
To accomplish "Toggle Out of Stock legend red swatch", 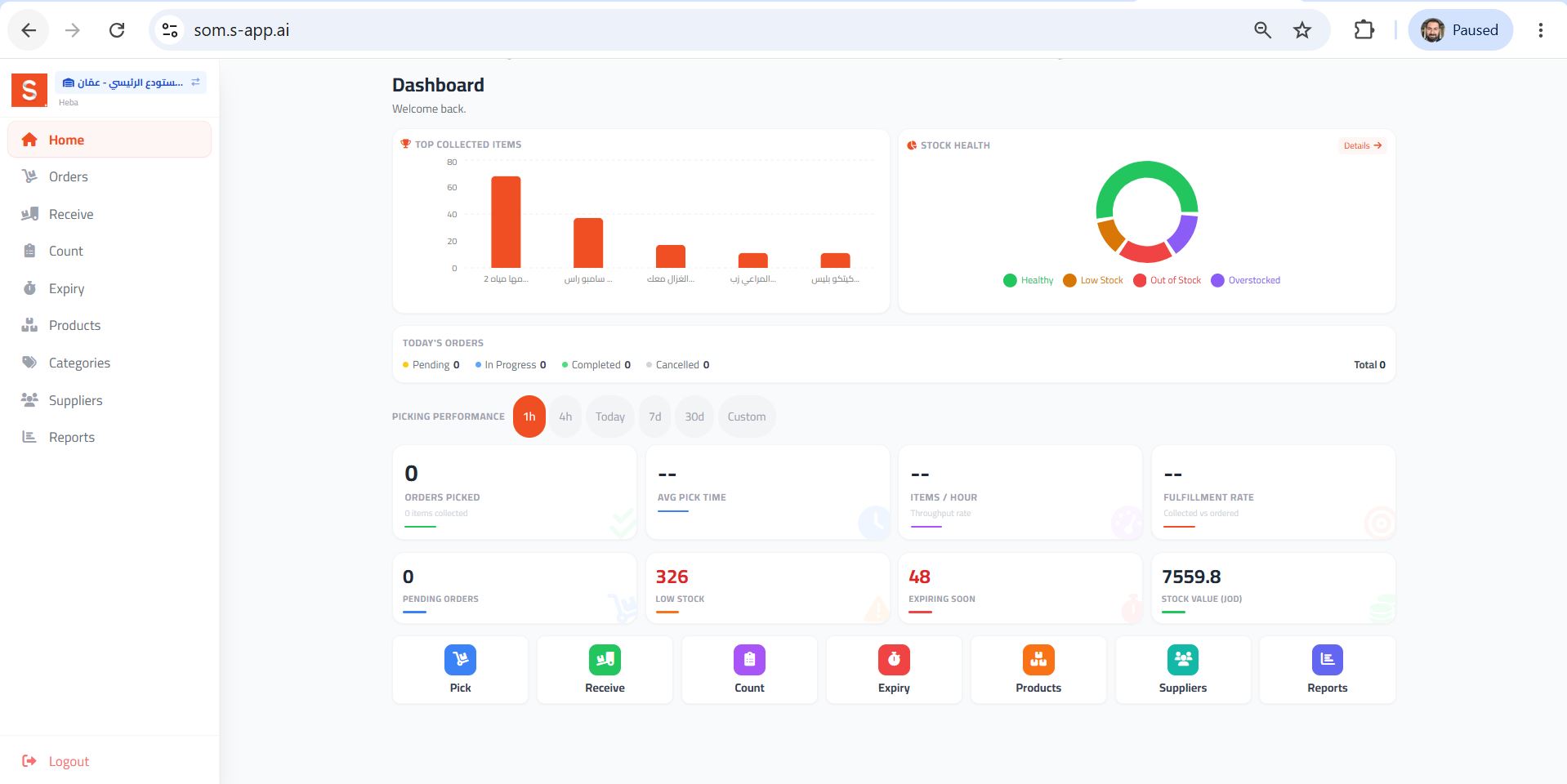I will tap(1140, 280).
